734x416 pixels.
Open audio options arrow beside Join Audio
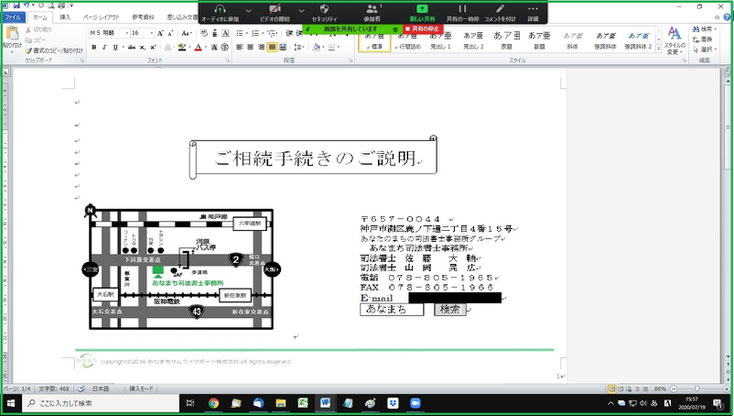tap(249, 10)
